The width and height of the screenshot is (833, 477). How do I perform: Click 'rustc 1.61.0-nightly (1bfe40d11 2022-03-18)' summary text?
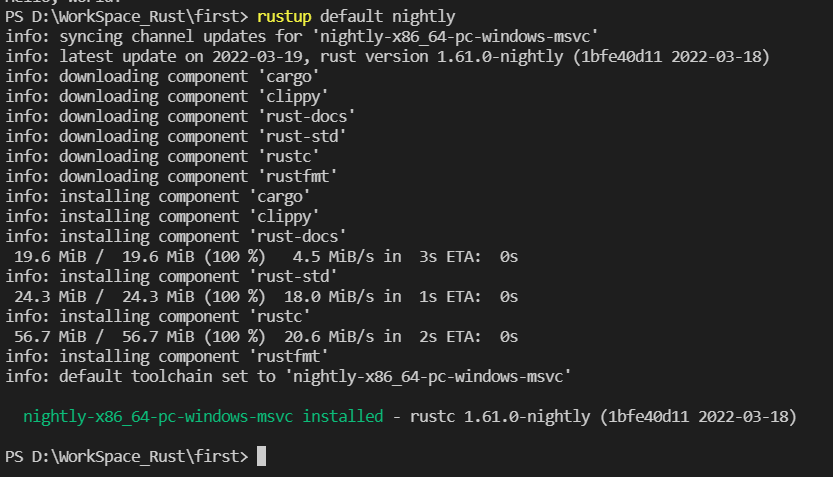click(604, 416)
